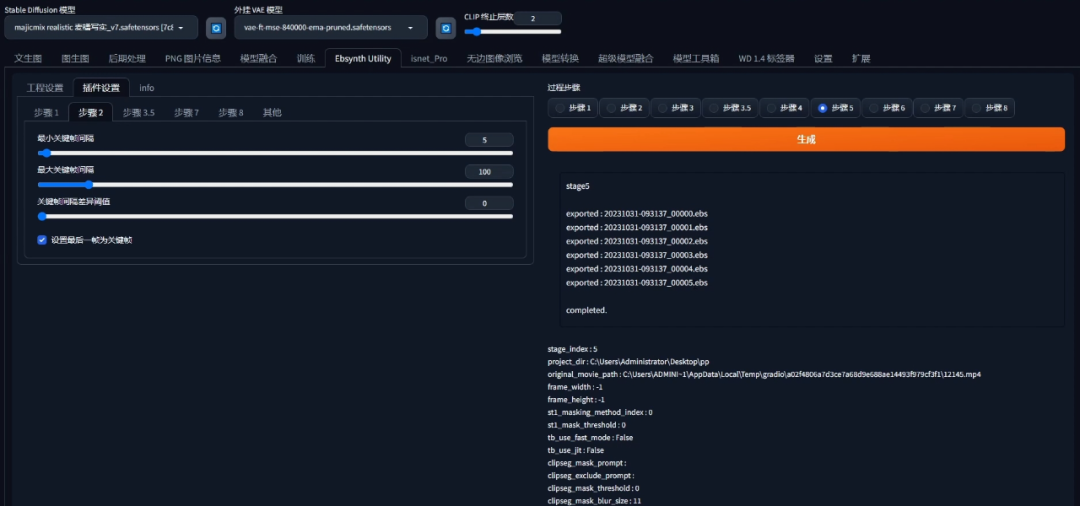This screenshot has height=506, width=1080.
Task: Select the 步骤 2 tab in plugin settings
Action: [91, 112]
